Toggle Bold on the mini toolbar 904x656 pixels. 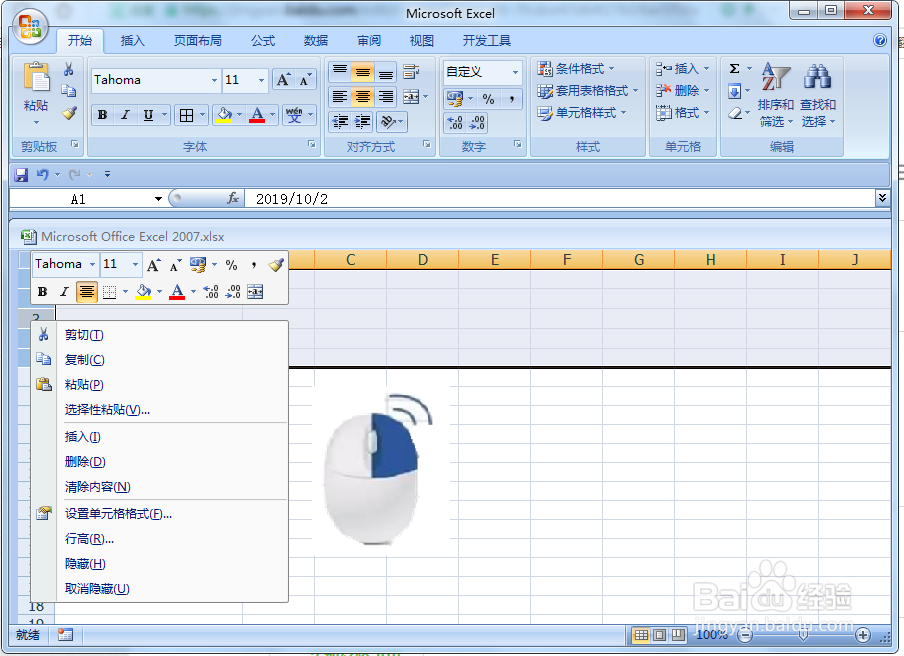[42, 292]
